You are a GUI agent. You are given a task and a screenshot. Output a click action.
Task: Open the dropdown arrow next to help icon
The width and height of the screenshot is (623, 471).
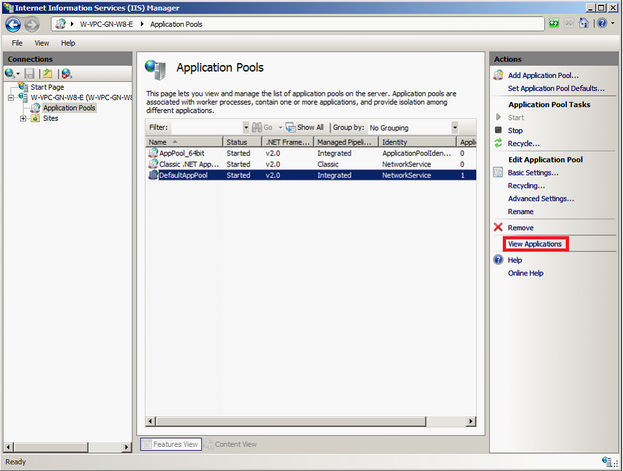[613, 23]
